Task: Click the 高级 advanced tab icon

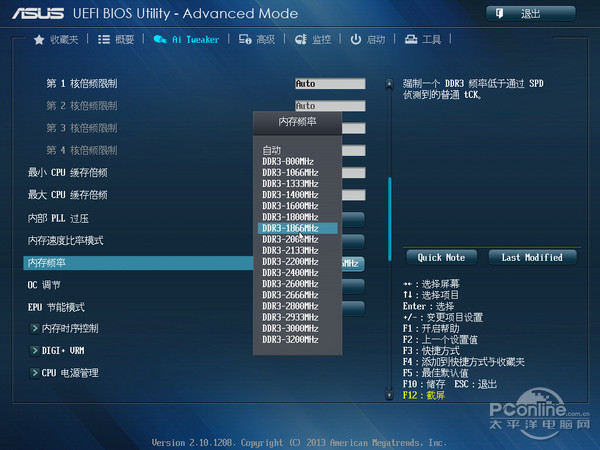Action: 244,39
